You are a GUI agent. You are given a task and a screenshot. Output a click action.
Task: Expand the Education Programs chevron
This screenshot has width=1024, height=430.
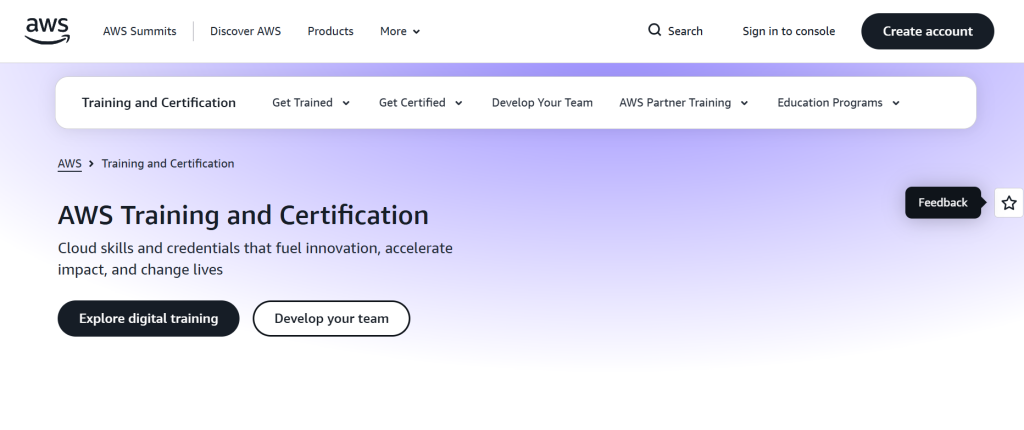coord(896,103)
